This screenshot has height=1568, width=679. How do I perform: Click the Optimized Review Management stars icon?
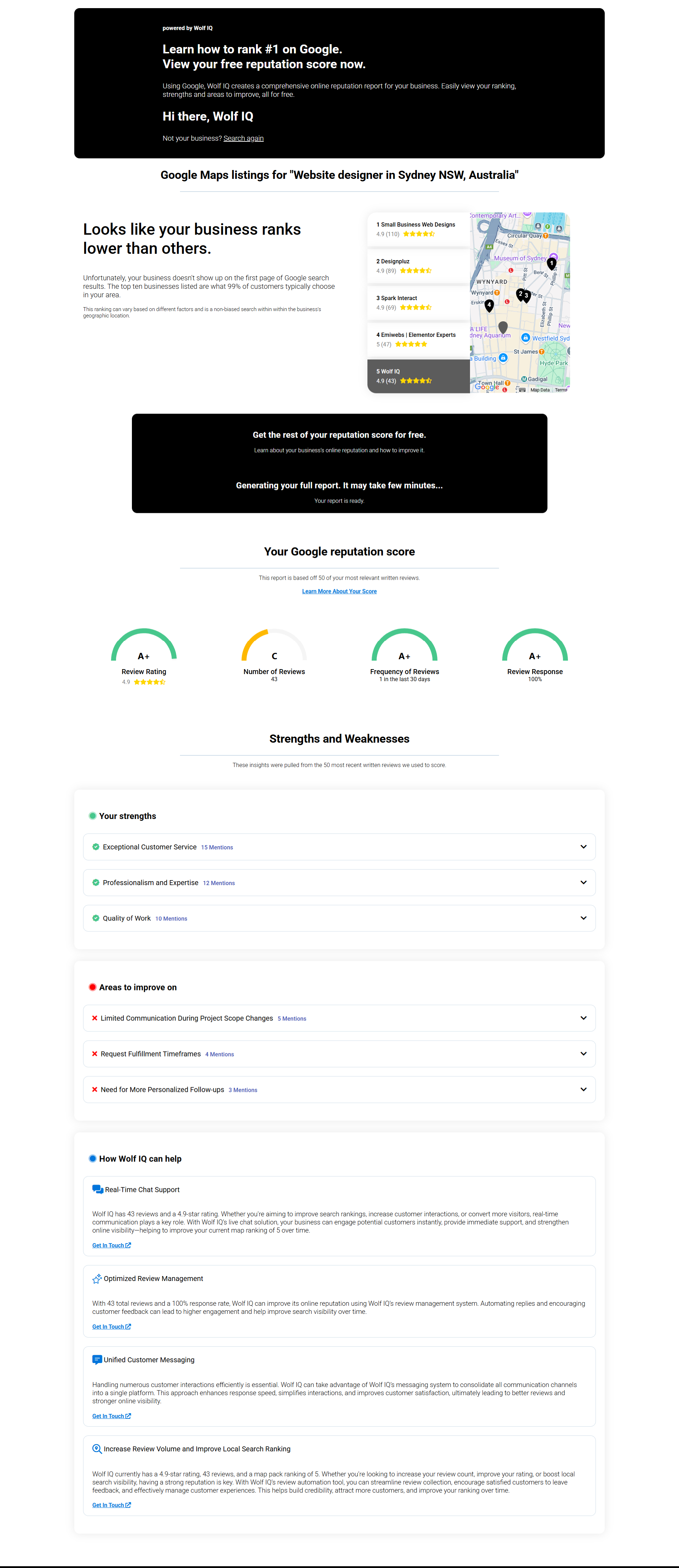pos(97,1279)
